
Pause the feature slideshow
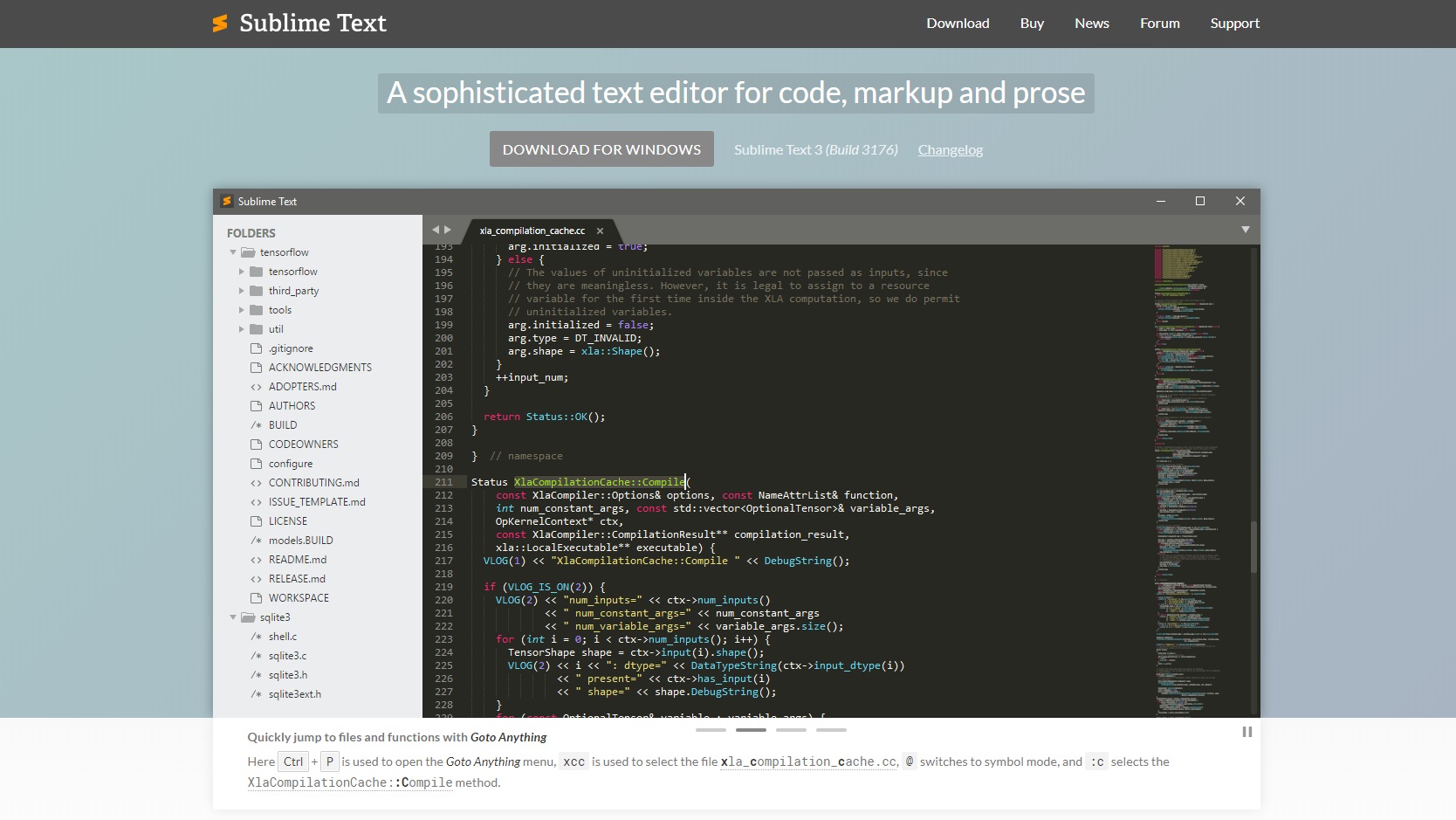click(1247, 732)
